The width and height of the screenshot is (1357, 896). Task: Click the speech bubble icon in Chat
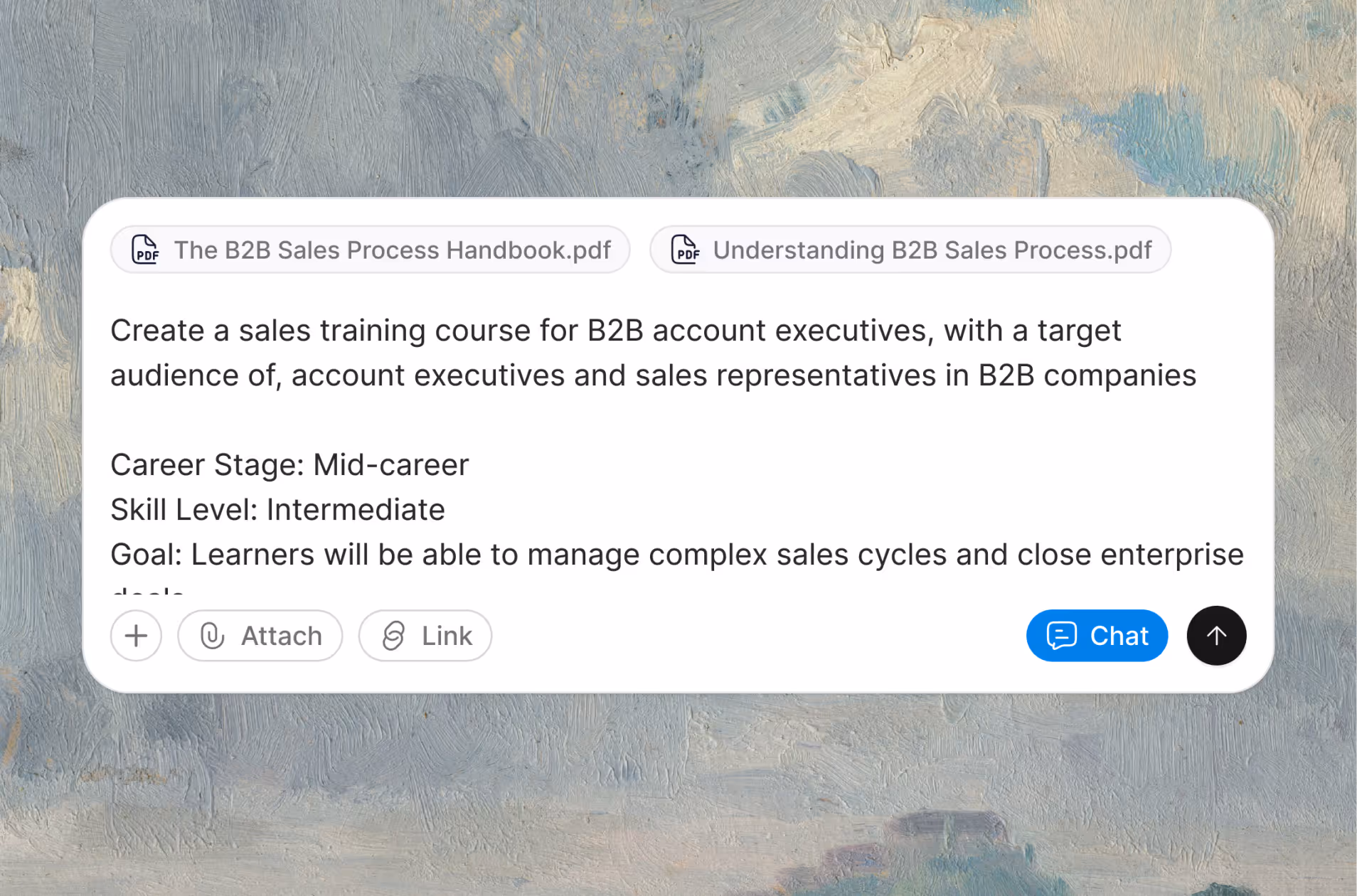[1061, 636]
